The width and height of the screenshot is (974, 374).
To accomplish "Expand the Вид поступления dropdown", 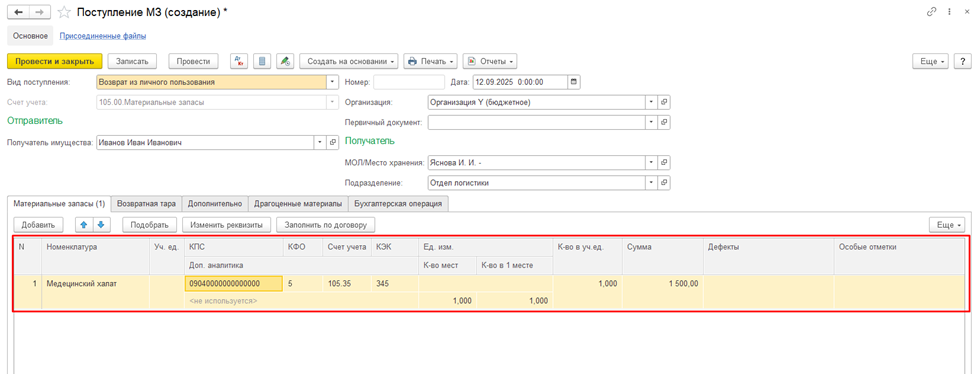I will pos(332,81).
